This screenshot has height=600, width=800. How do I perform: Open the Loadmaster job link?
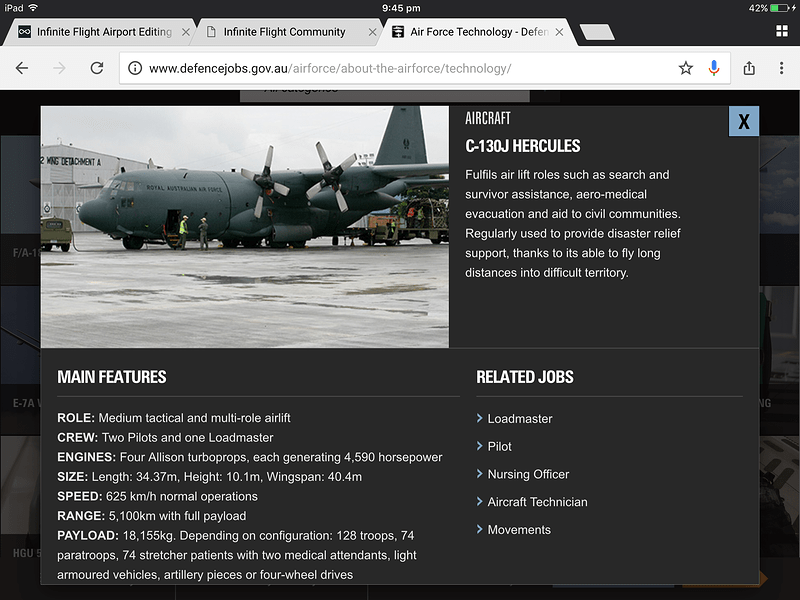click(520, 419)
